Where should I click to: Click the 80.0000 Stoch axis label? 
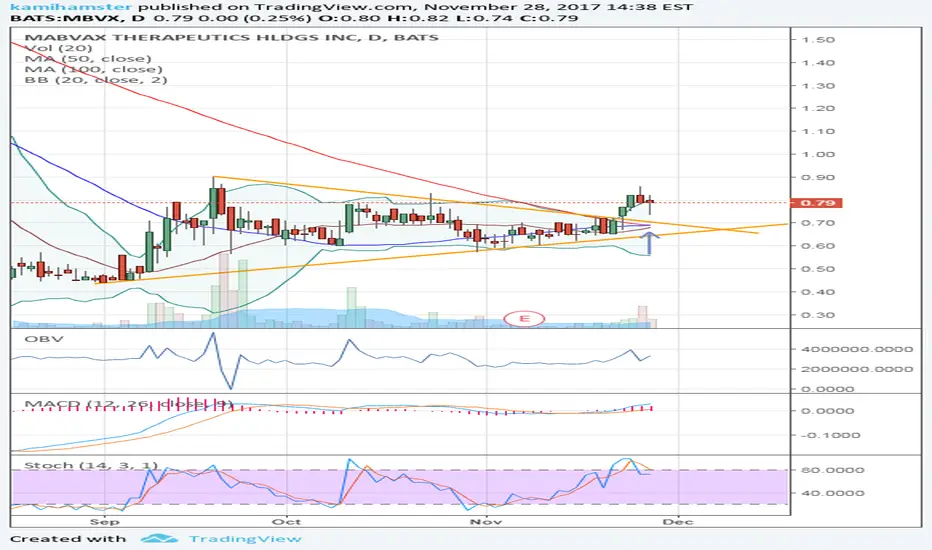833,470
